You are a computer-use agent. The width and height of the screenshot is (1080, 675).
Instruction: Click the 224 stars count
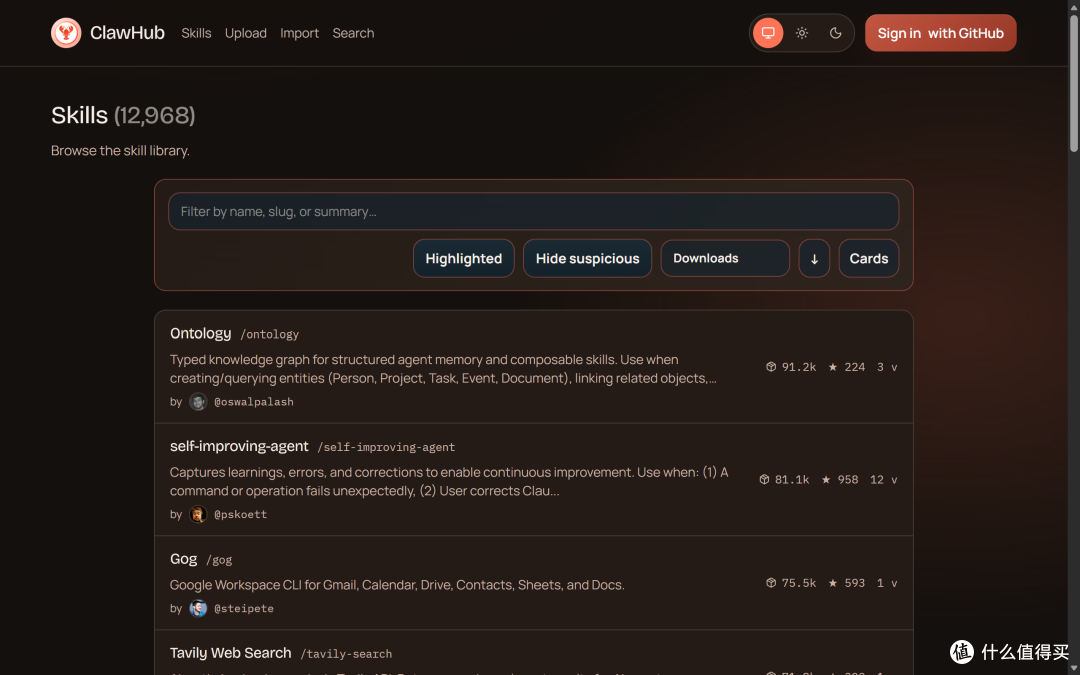tap(855, 367)
